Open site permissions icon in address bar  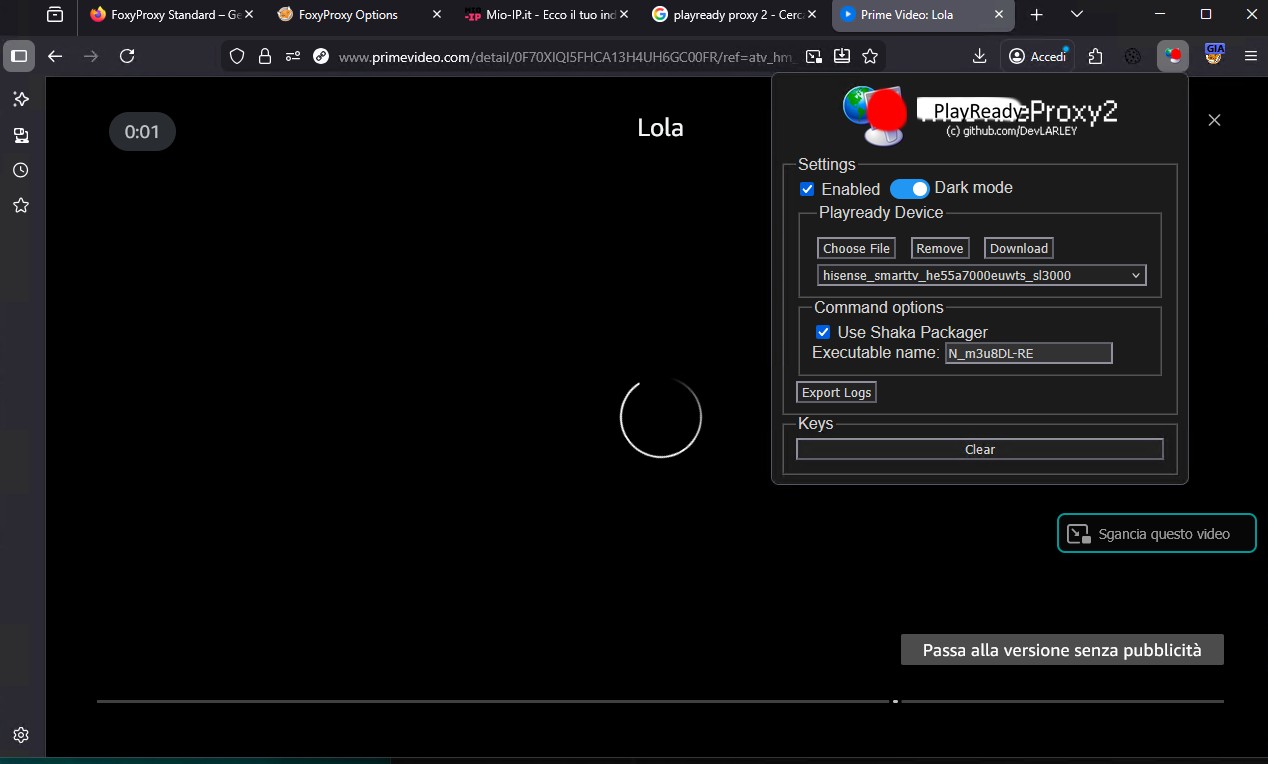[x=292, y=56]
